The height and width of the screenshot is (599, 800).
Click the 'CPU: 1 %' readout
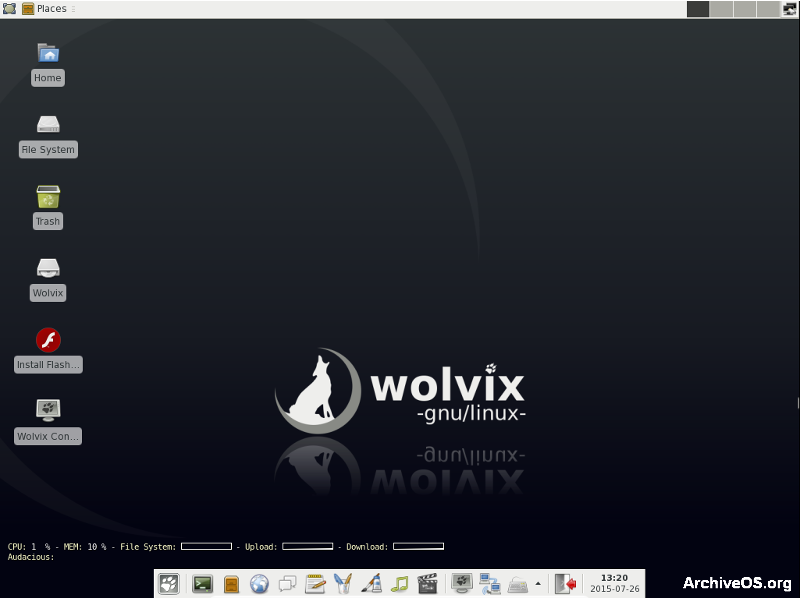29,546
